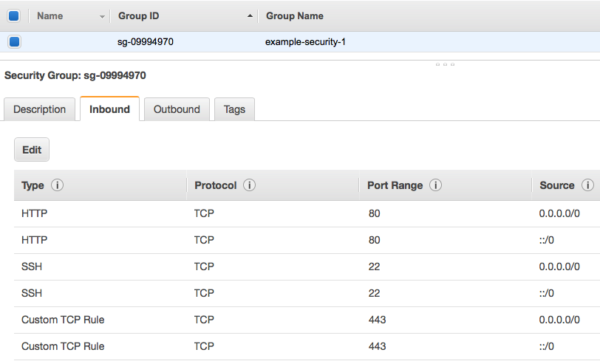Select HTTP rule with source 0.0.0.0/0

[x=307, y=214]
